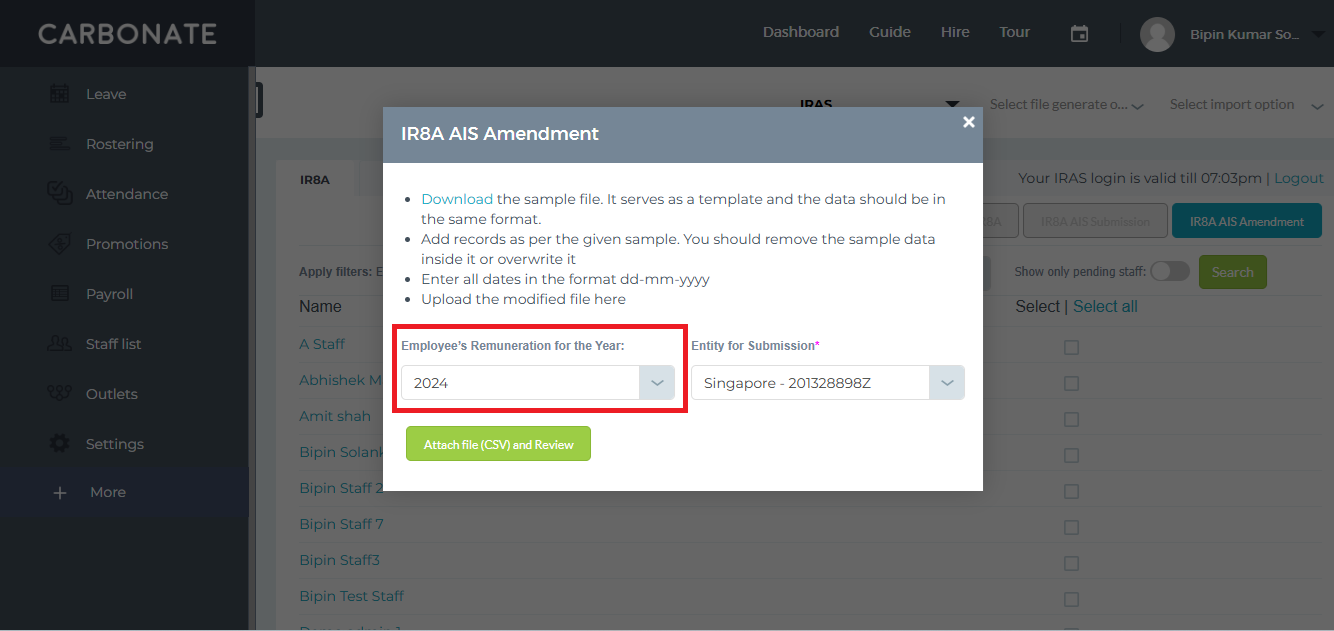Open Staff list people icon
The height and width of the screenshot is (631, 1334).
tap(59, 344)
